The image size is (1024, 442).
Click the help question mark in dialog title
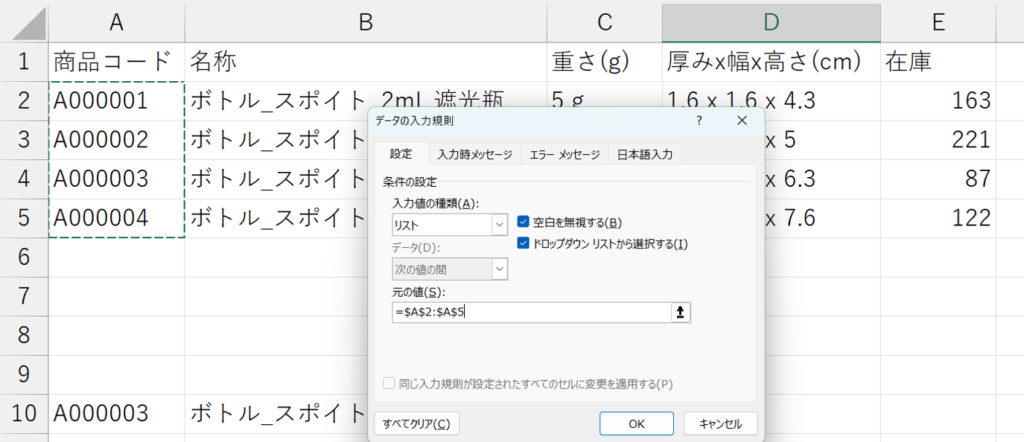[x=698, y=120]
